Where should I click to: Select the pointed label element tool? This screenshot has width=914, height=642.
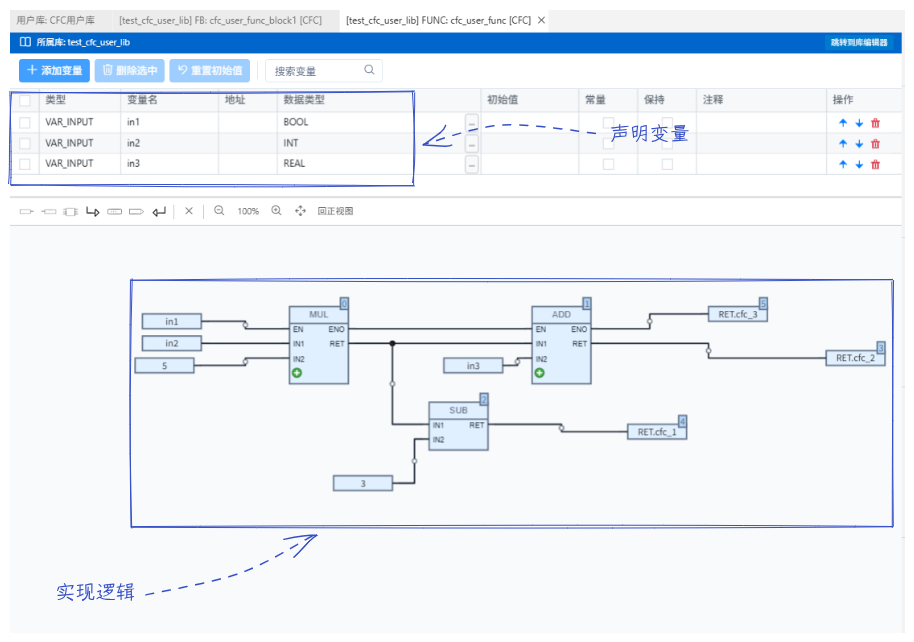pyautogui.click(x=136, y=212)
